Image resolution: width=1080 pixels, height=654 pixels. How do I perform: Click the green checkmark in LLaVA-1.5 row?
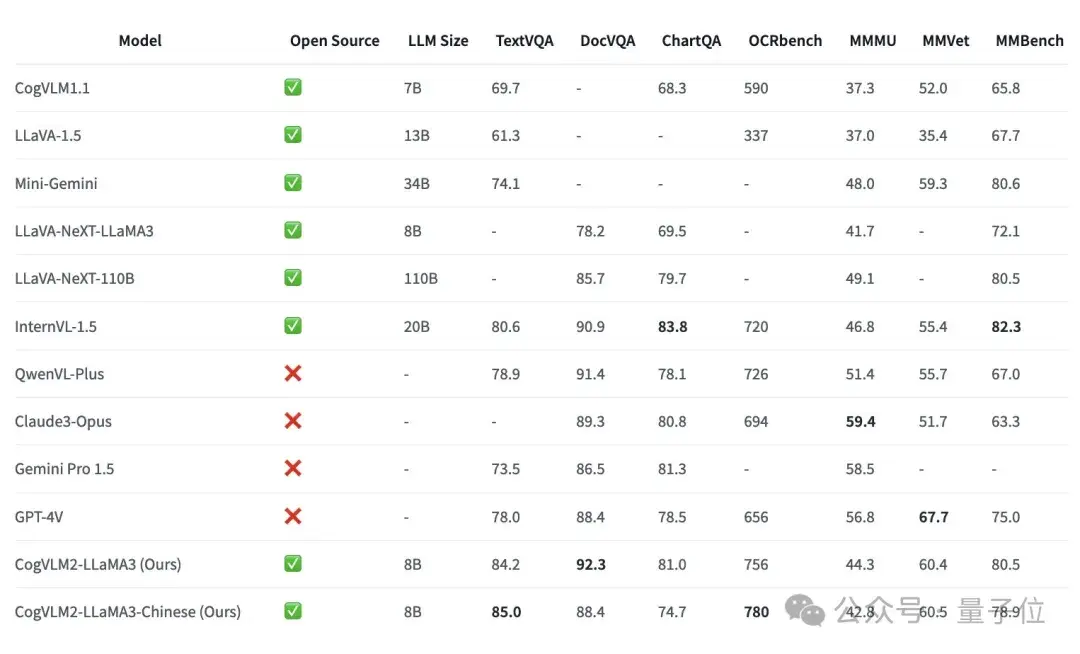[x=293, y=135]
